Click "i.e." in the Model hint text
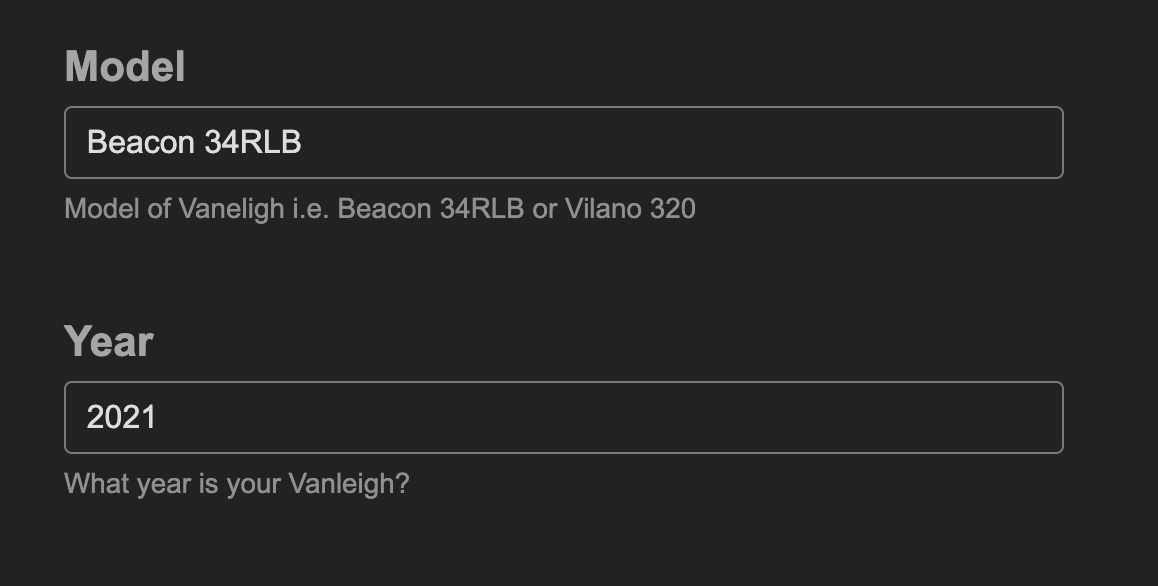1158x586 pixels. [314, 209]
